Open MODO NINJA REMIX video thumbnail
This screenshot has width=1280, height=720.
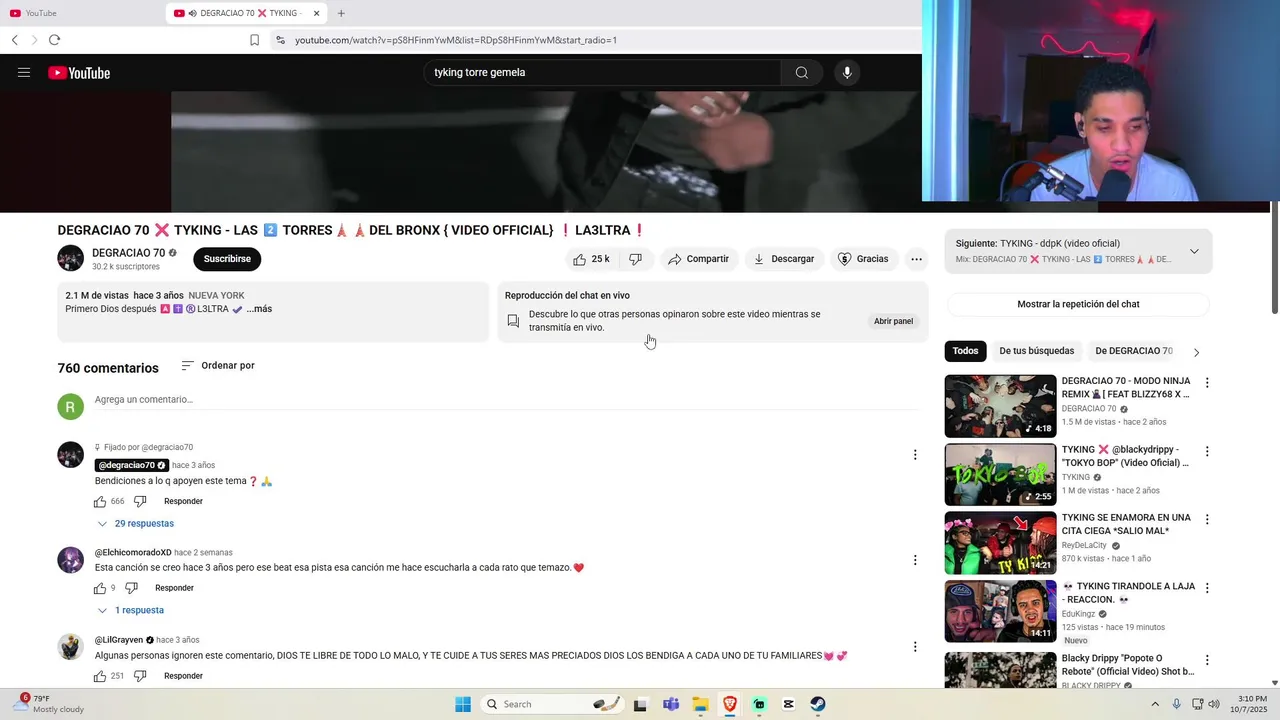(1000, 406)
